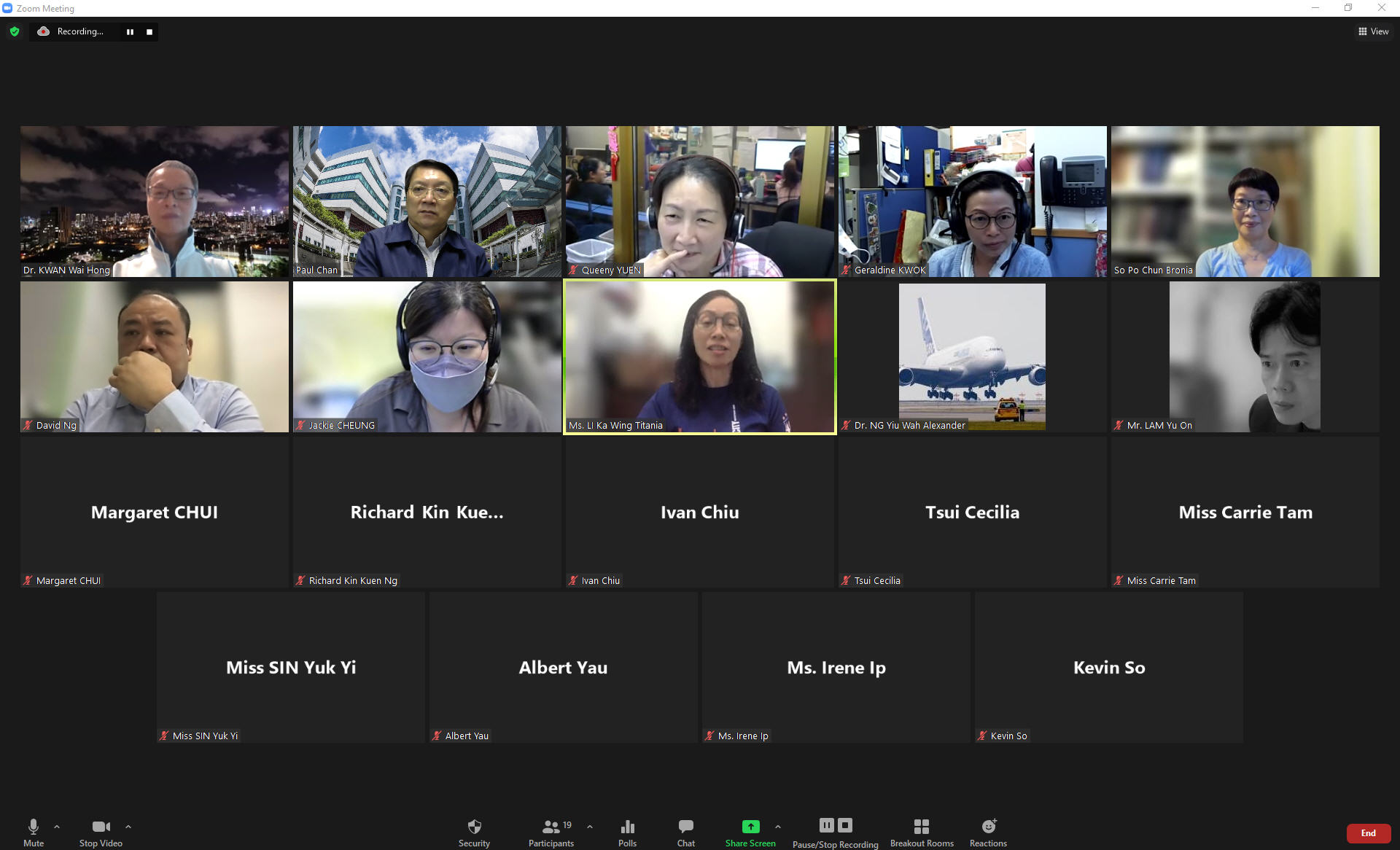Click the Margaret CHUI participant tile
Image resolution: width=1400 pixels, height=850 pixels.
[x=155, y=512]
